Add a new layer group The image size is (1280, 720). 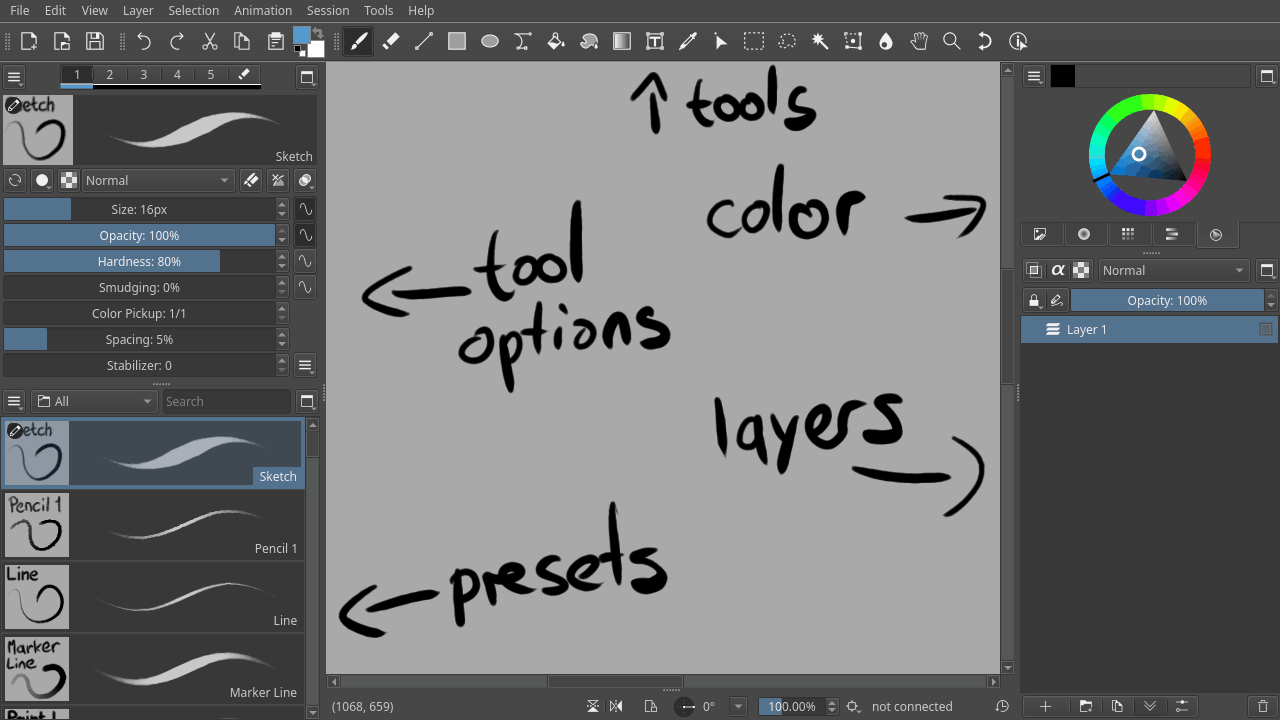point(1085,706)
